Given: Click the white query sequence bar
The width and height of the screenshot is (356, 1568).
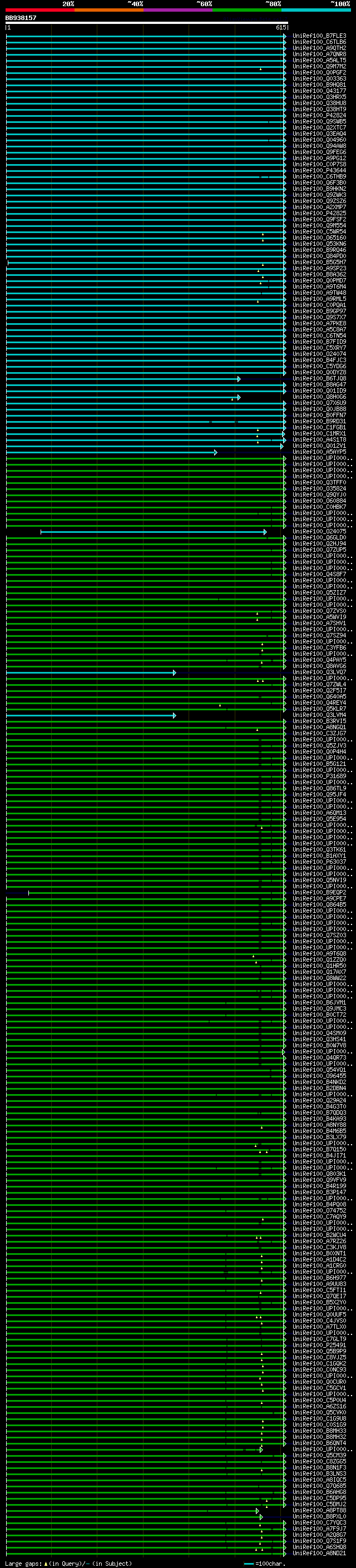Looking at the screenshot, I should pos(147,23).
